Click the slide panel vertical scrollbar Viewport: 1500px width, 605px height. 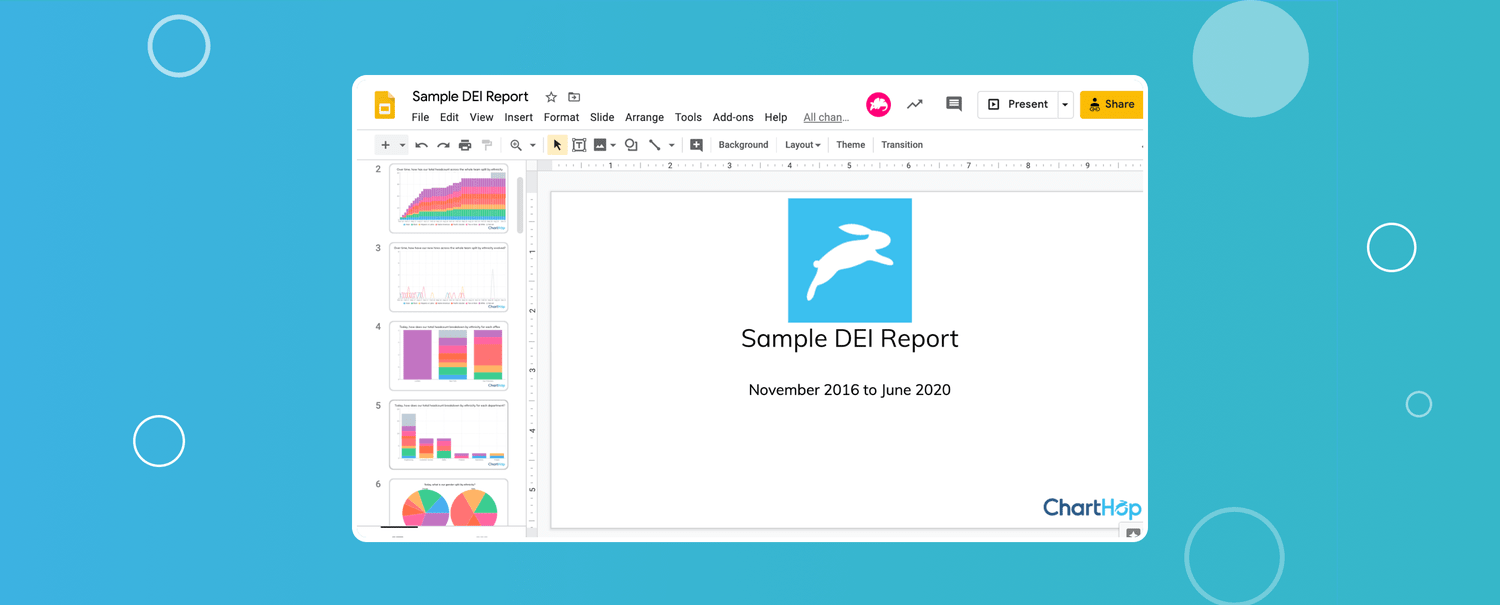coord(520,205)
